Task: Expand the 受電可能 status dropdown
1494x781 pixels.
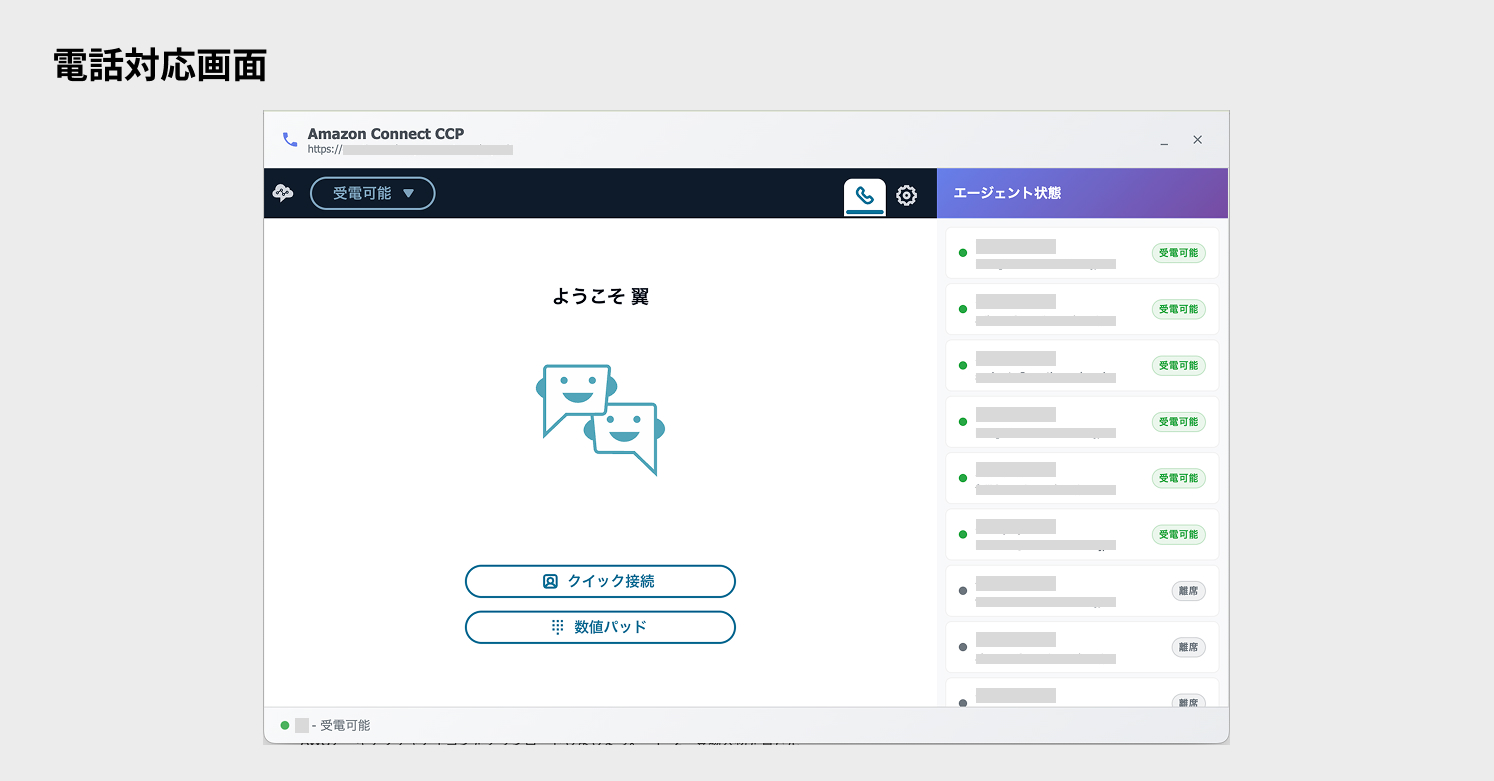Action: pos(373,194)
